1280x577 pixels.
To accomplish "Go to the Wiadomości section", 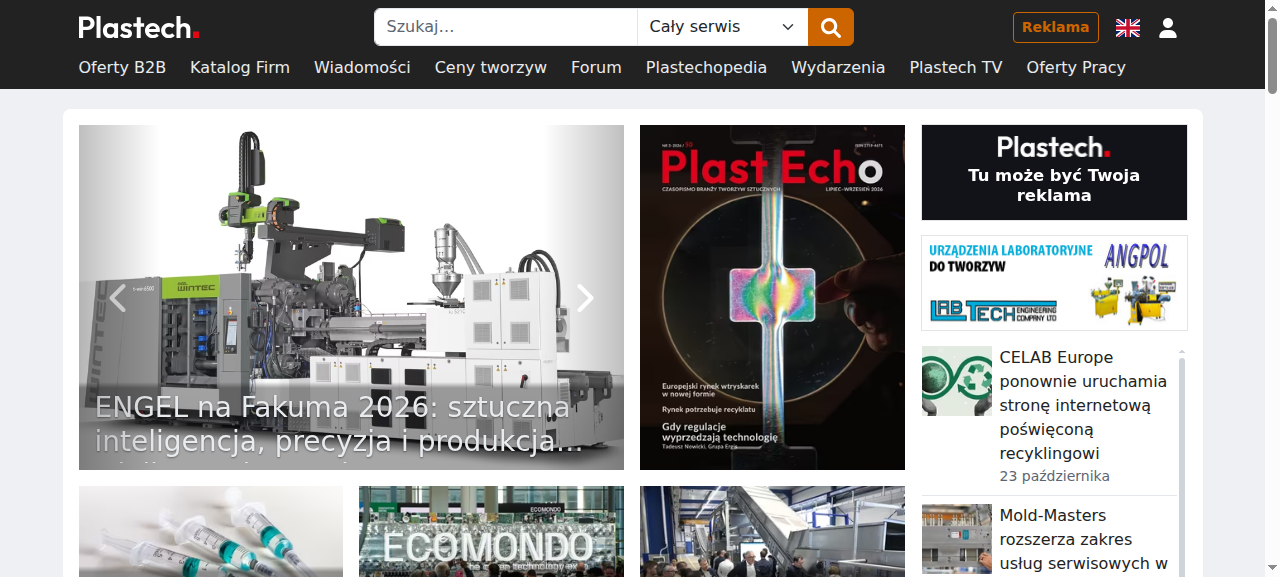I will [362, 67].
